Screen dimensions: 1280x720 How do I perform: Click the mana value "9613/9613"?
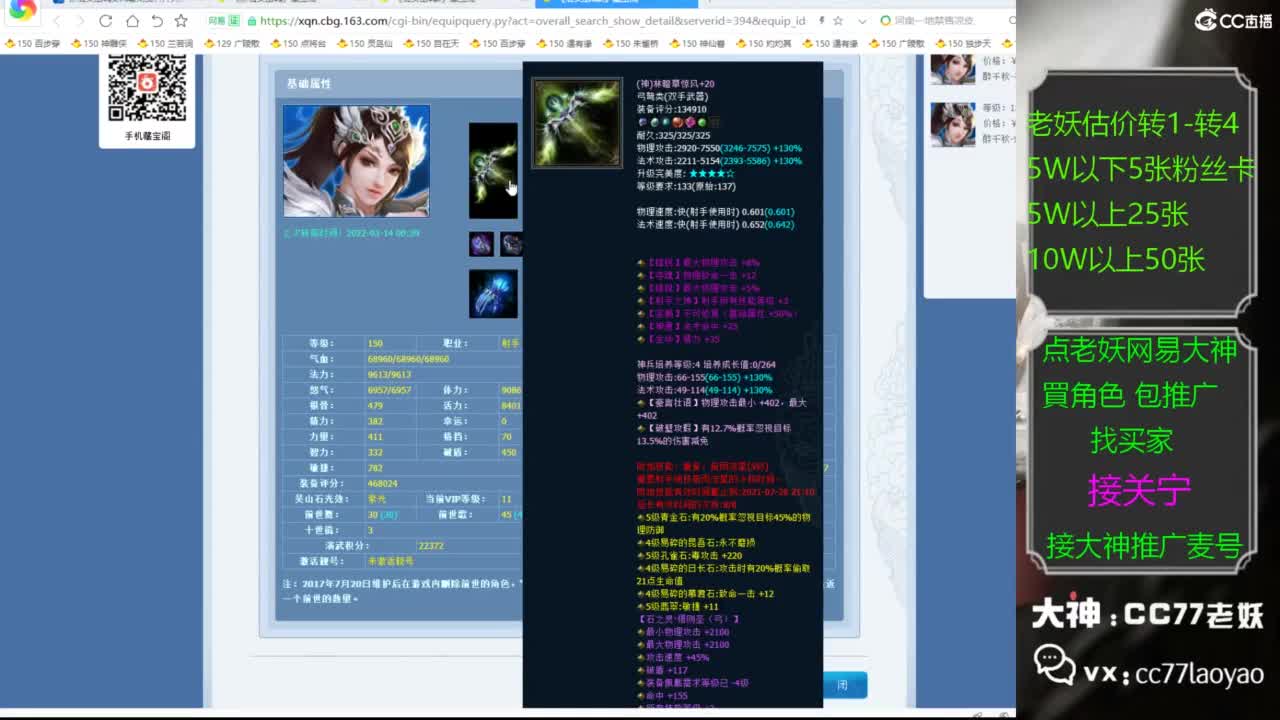[389, 375]
